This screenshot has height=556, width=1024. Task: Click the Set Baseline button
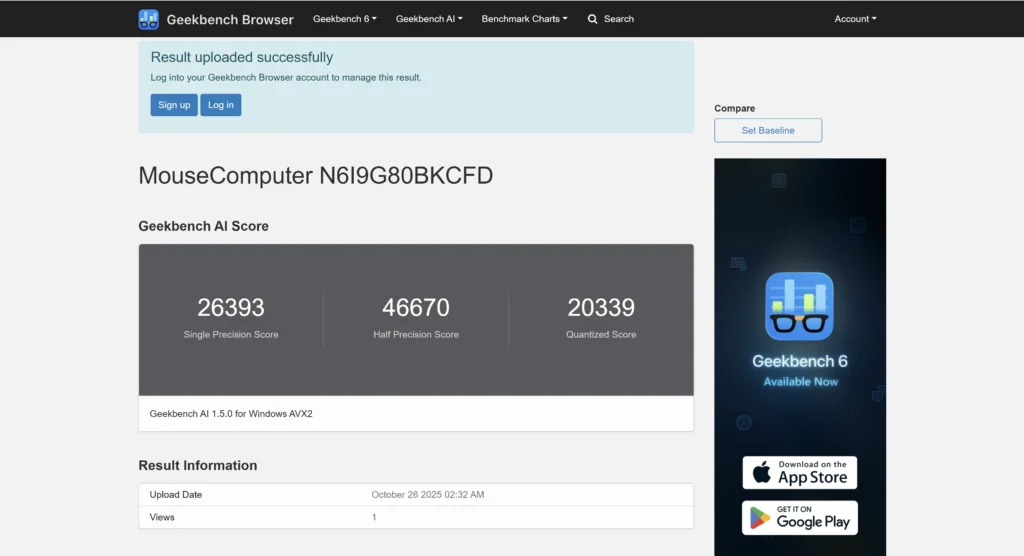coord(768,130)
